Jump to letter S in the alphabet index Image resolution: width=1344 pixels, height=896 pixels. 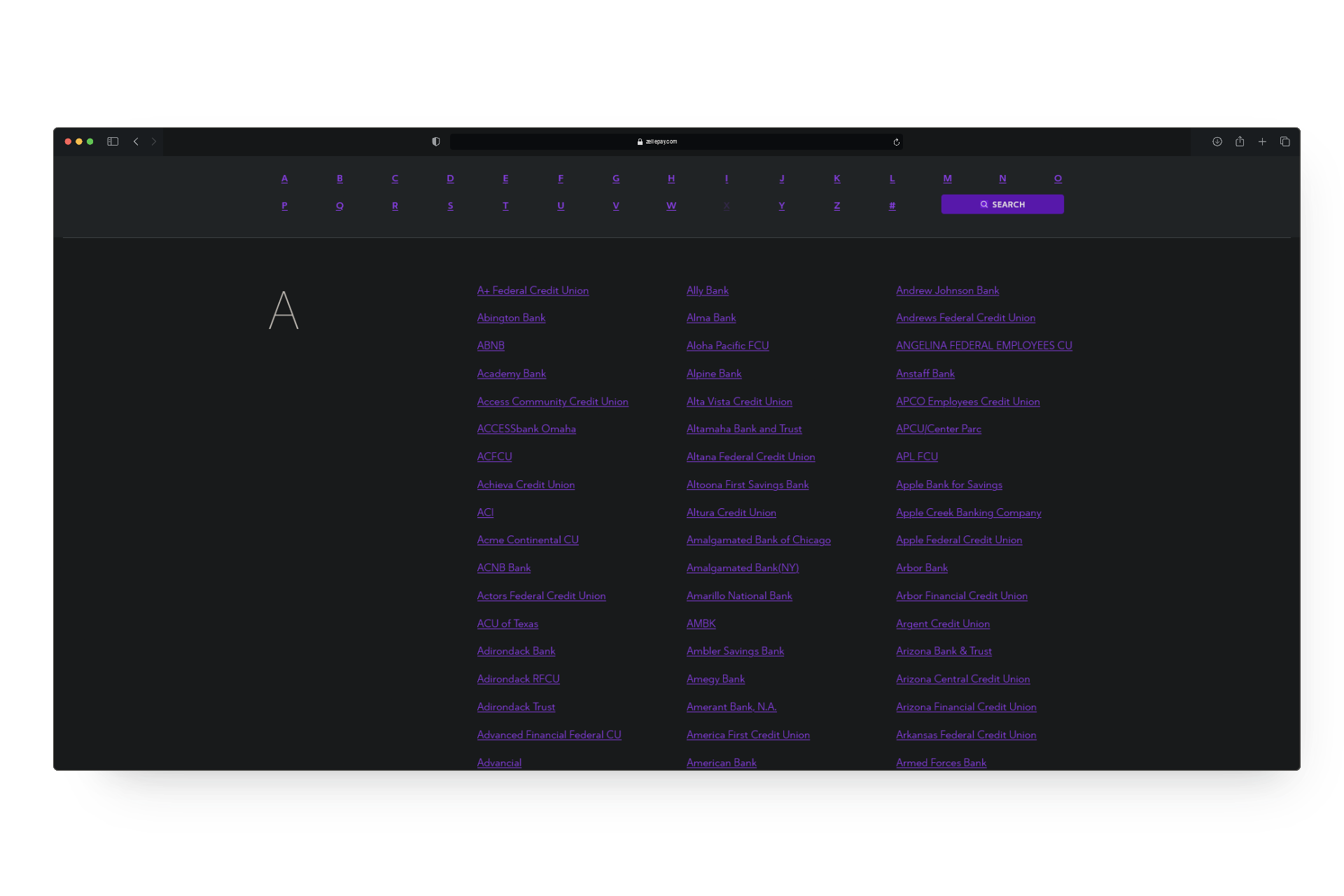[450, 206]
